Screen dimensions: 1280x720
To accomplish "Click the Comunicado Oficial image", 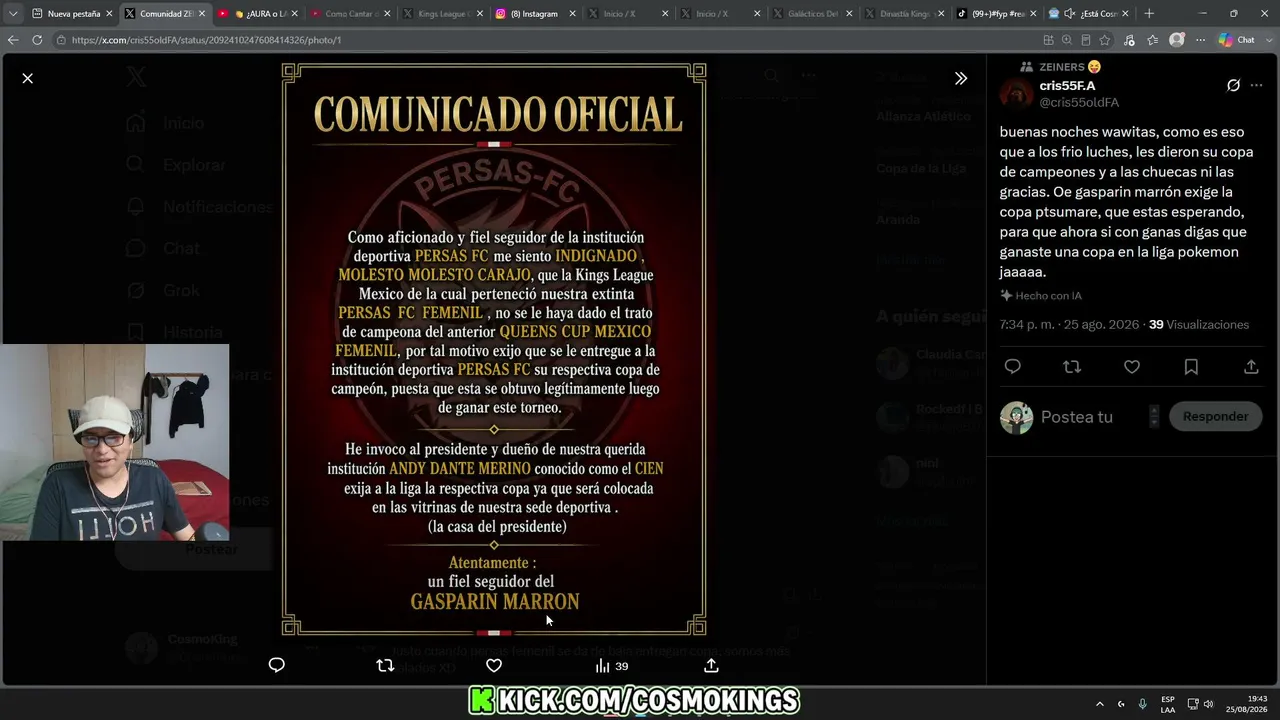I will click(494, 349).
